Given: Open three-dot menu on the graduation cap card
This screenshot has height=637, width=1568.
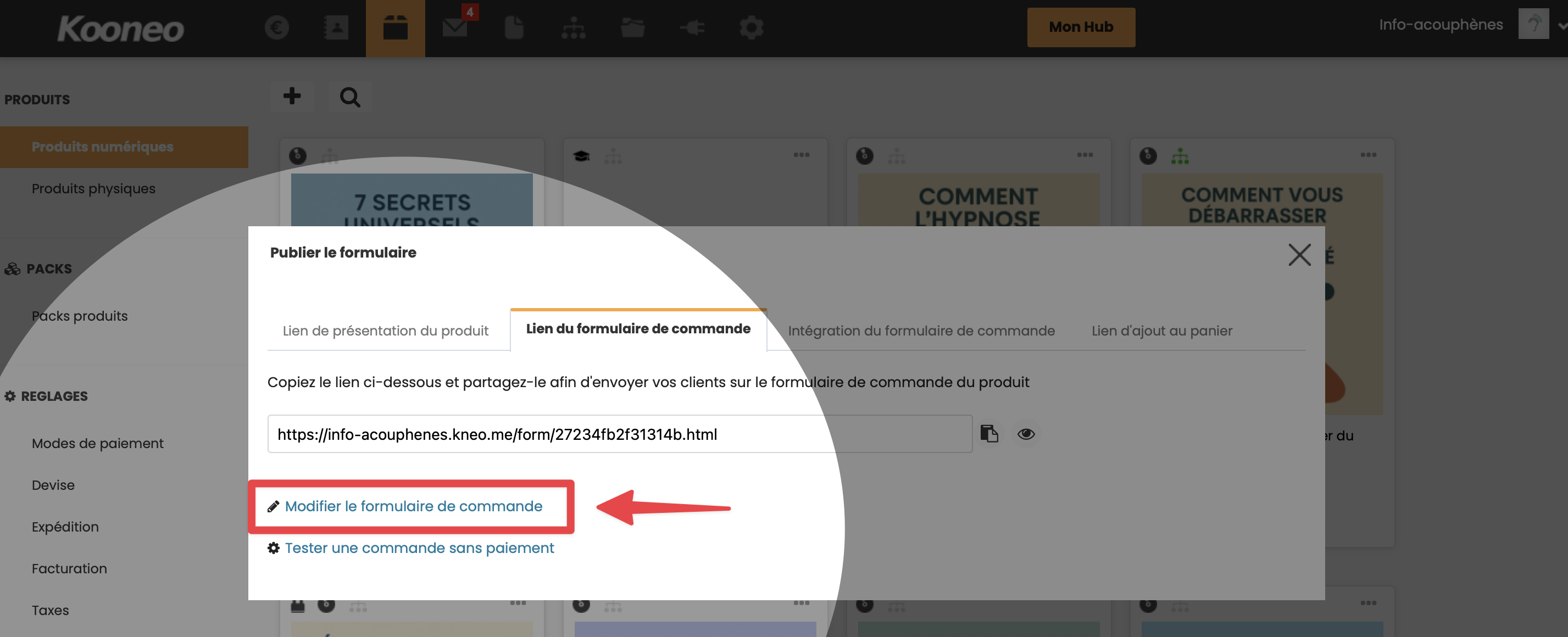Looking at the screenshot, I should (x=802, y=155).
